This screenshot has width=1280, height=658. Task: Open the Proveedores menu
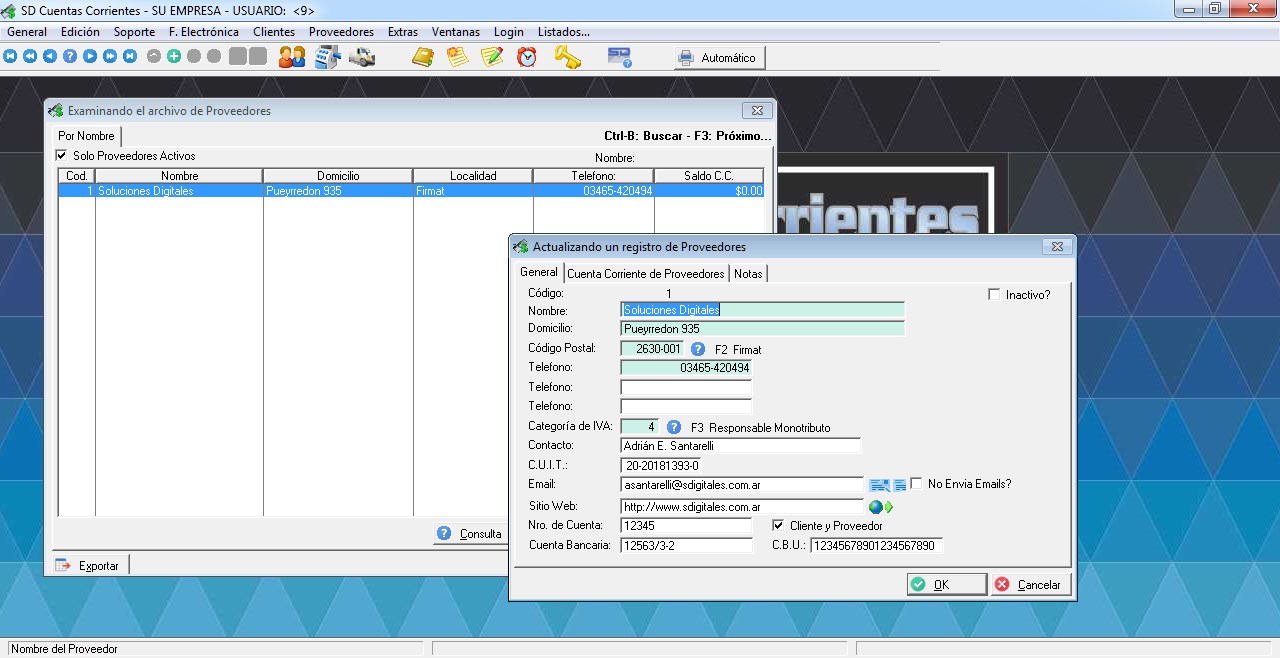(x=341, y=32)
